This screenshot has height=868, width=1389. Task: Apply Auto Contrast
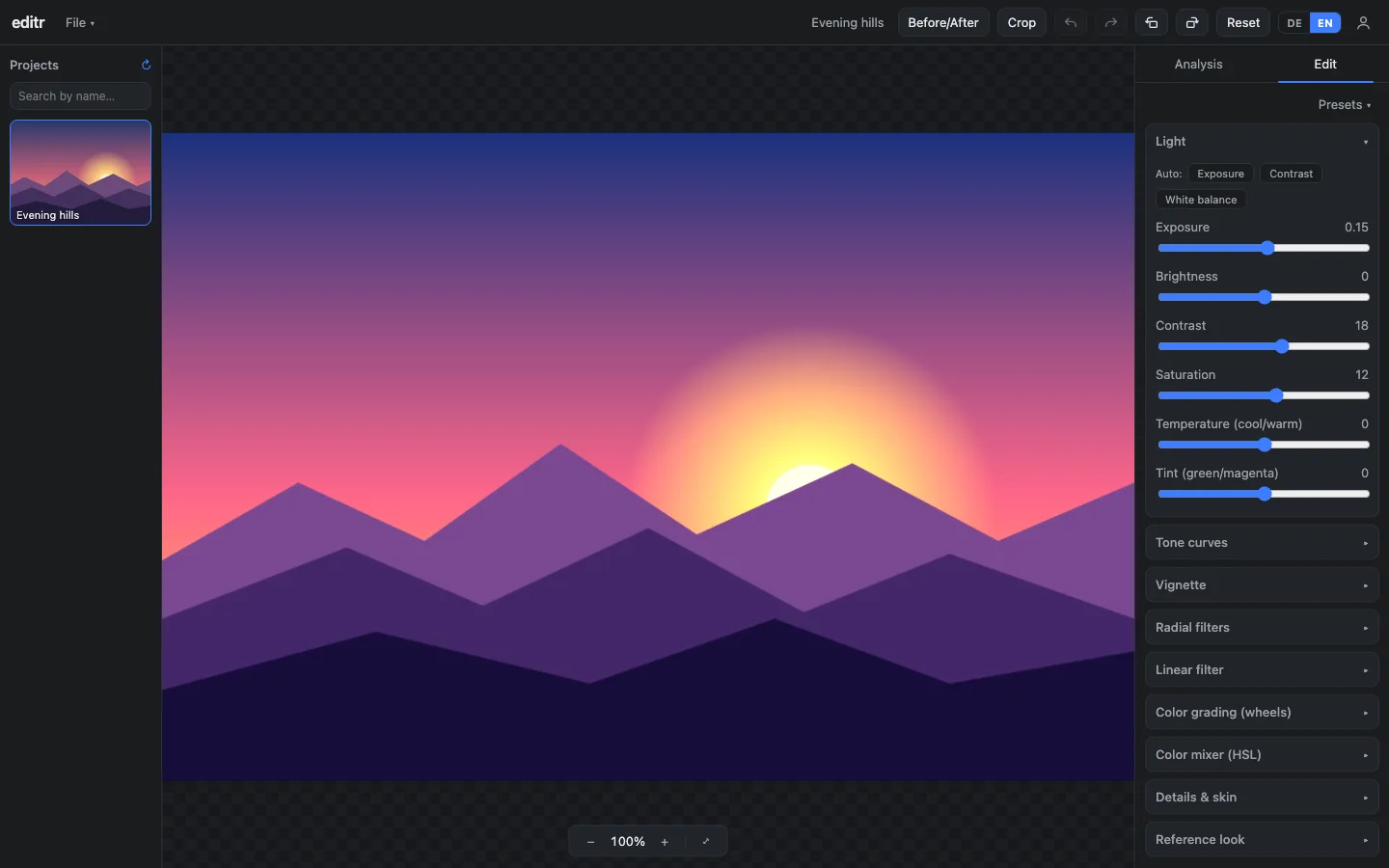(x=1291, y=174)
